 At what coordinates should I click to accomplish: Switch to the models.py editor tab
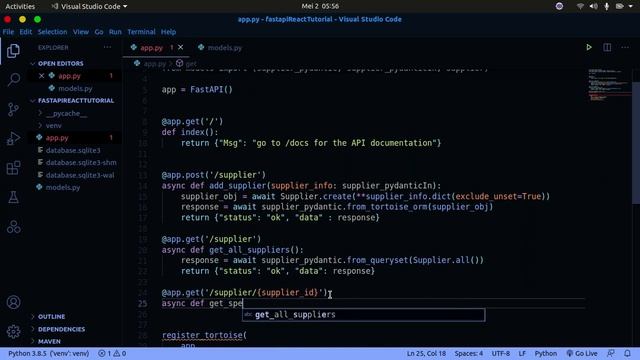pos(220,48)
